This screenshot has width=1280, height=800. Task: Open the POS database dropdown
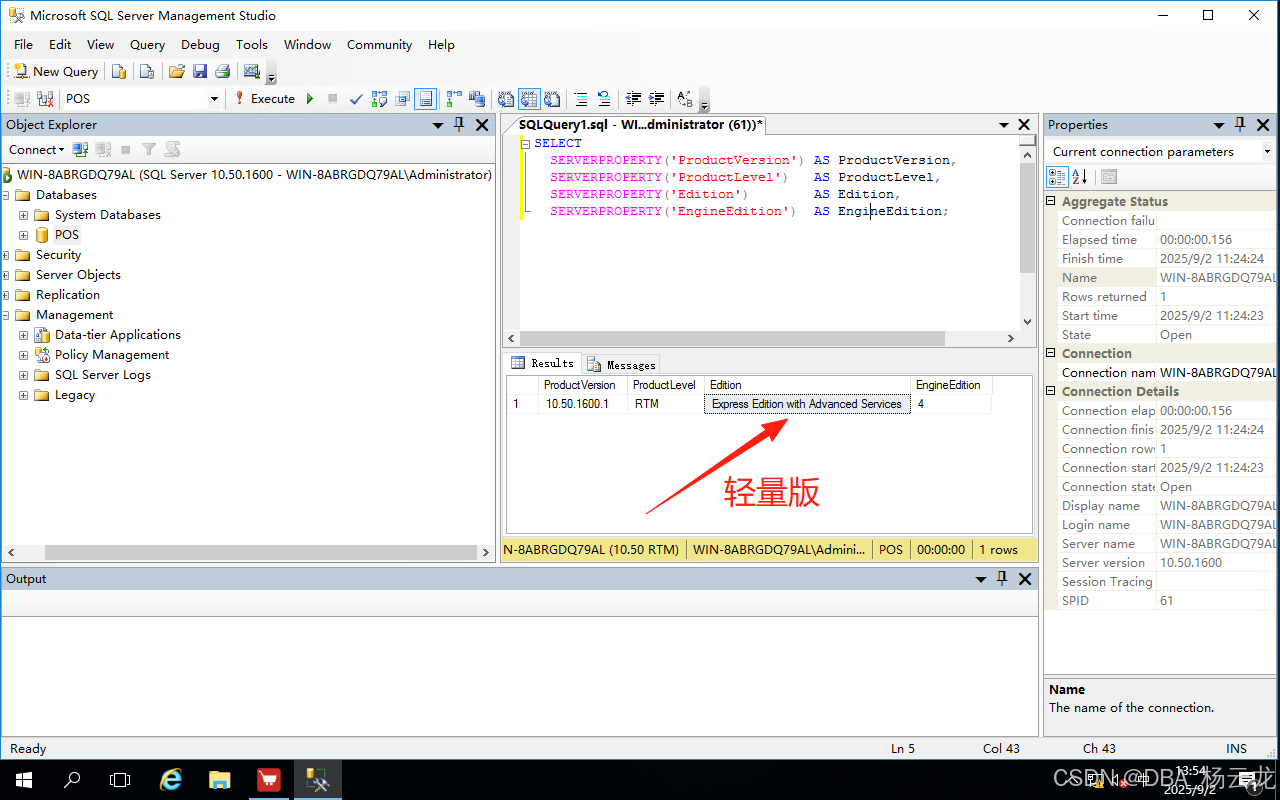click(x=214, y=98)
